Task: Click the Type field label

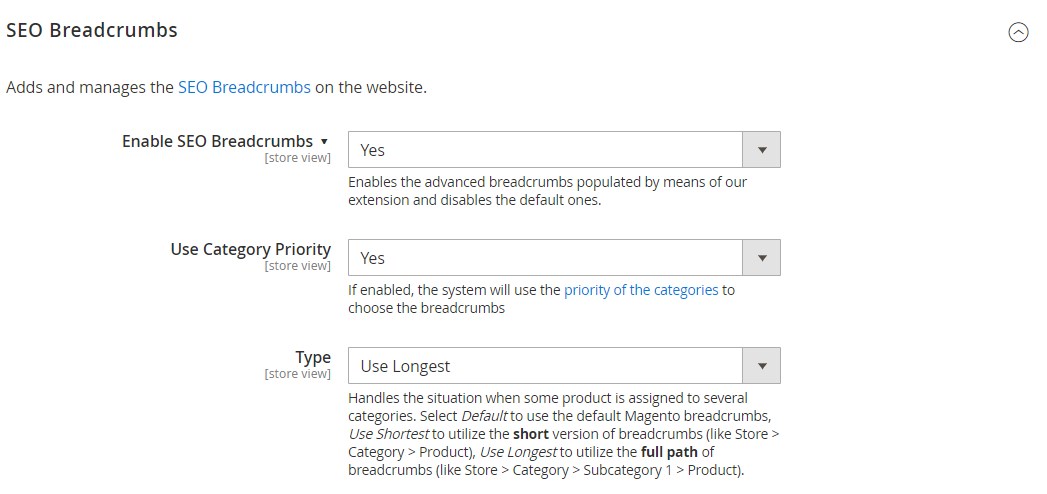Action: pos(312,357)
